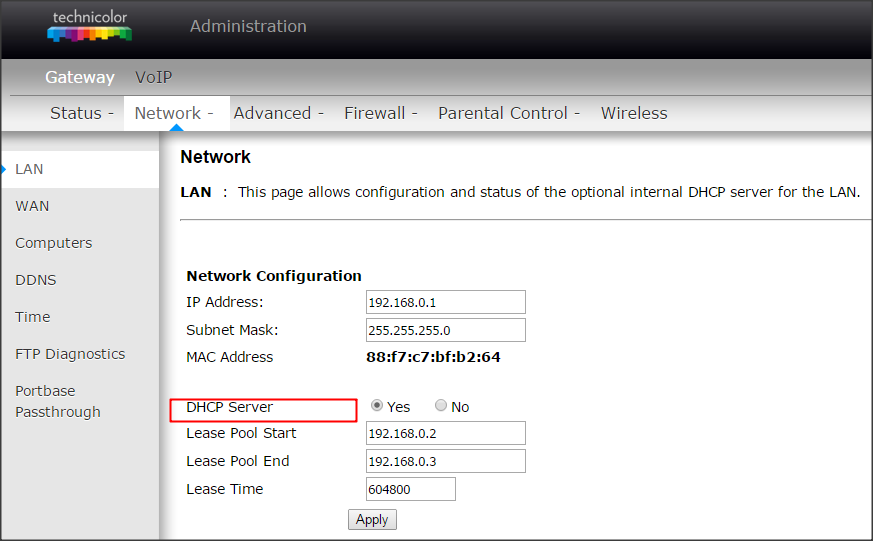Go to the Computers page
Viewport: 873px width, 541px height.
(53, 243)
